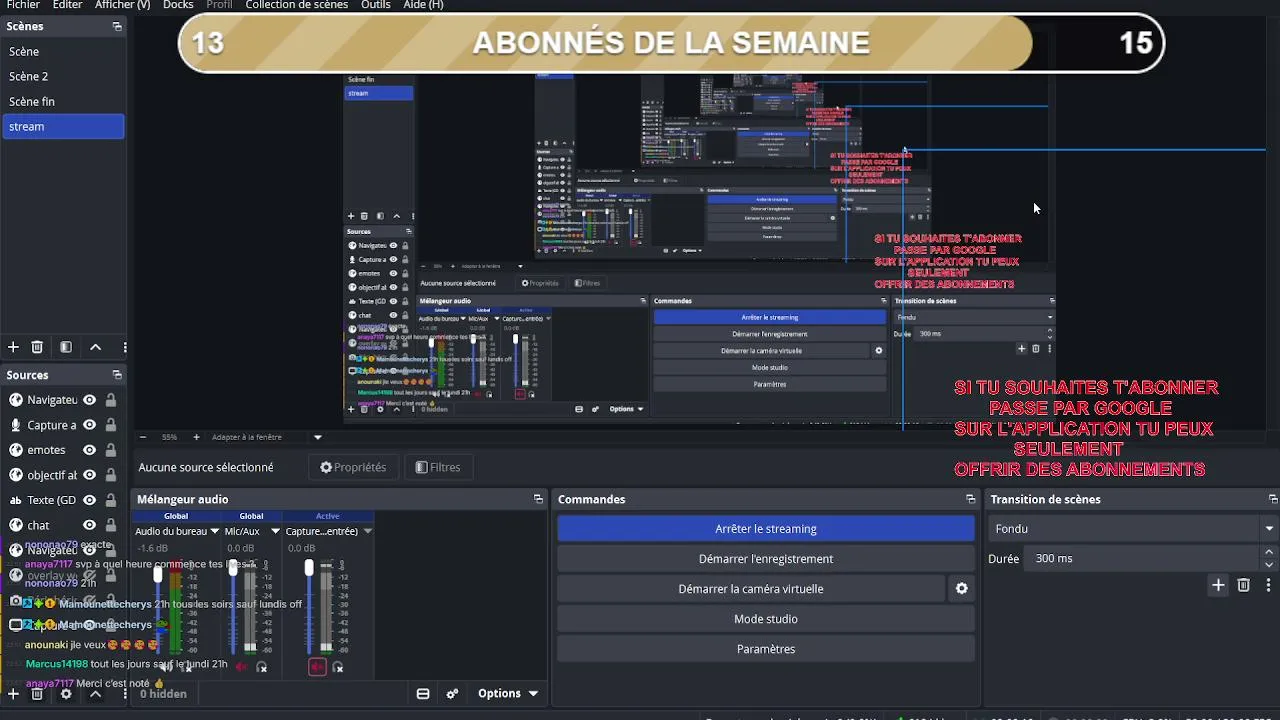Select Scène 2 in the scenes list
The image size is (1280, 720).
tap(63, 76)
